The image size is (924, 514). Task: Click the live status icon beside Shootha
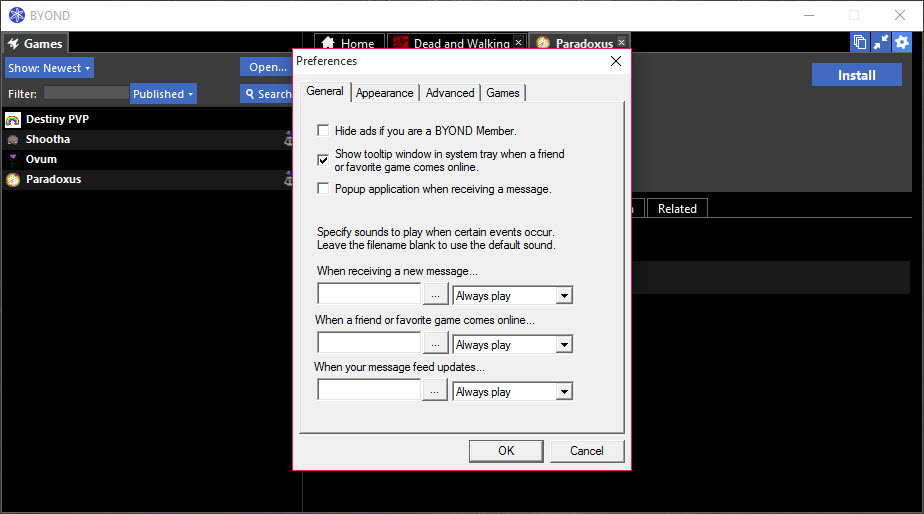click(x=288, y=139)
